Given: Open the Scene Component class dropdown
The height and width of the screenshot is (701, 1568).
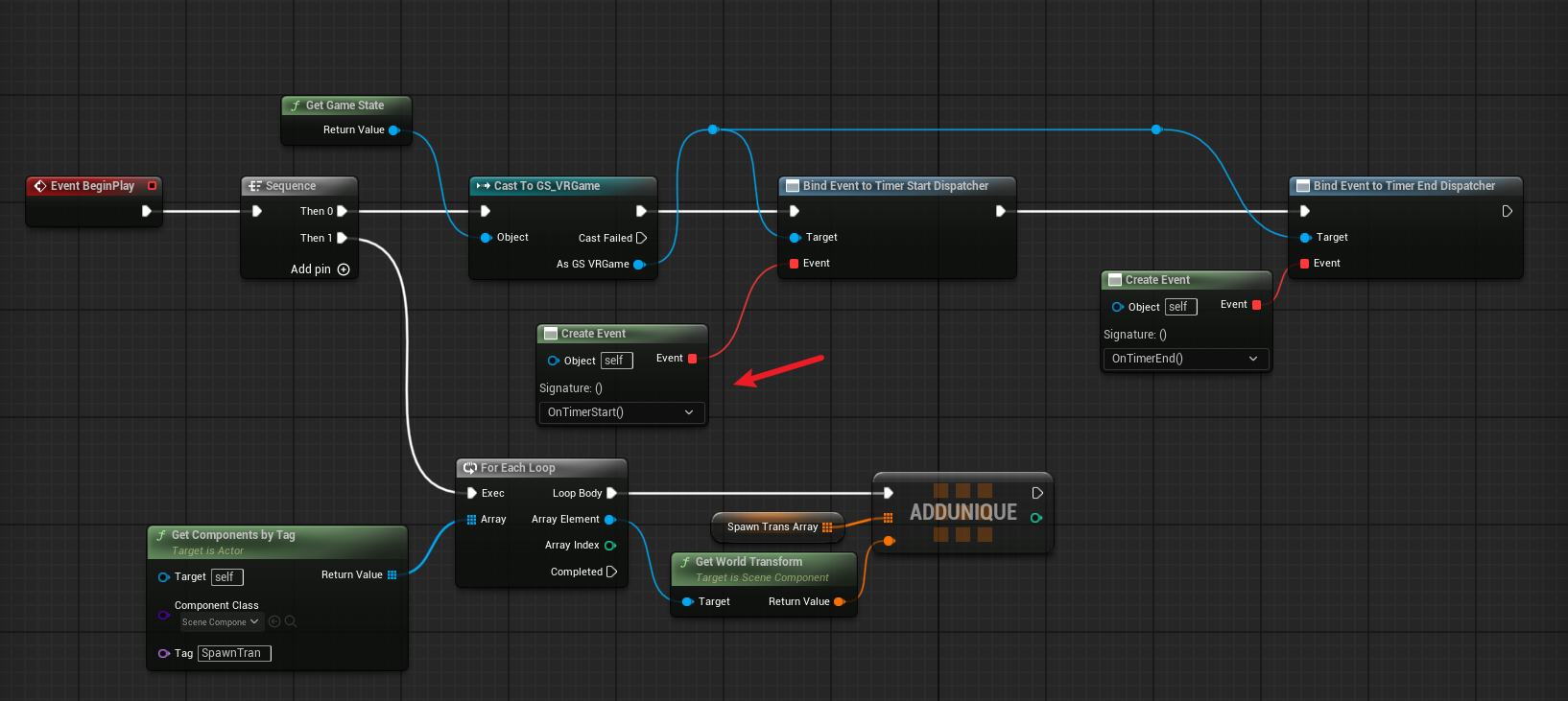Looking at the screenshot, I should pyautogui.click(x=221, y=622).
